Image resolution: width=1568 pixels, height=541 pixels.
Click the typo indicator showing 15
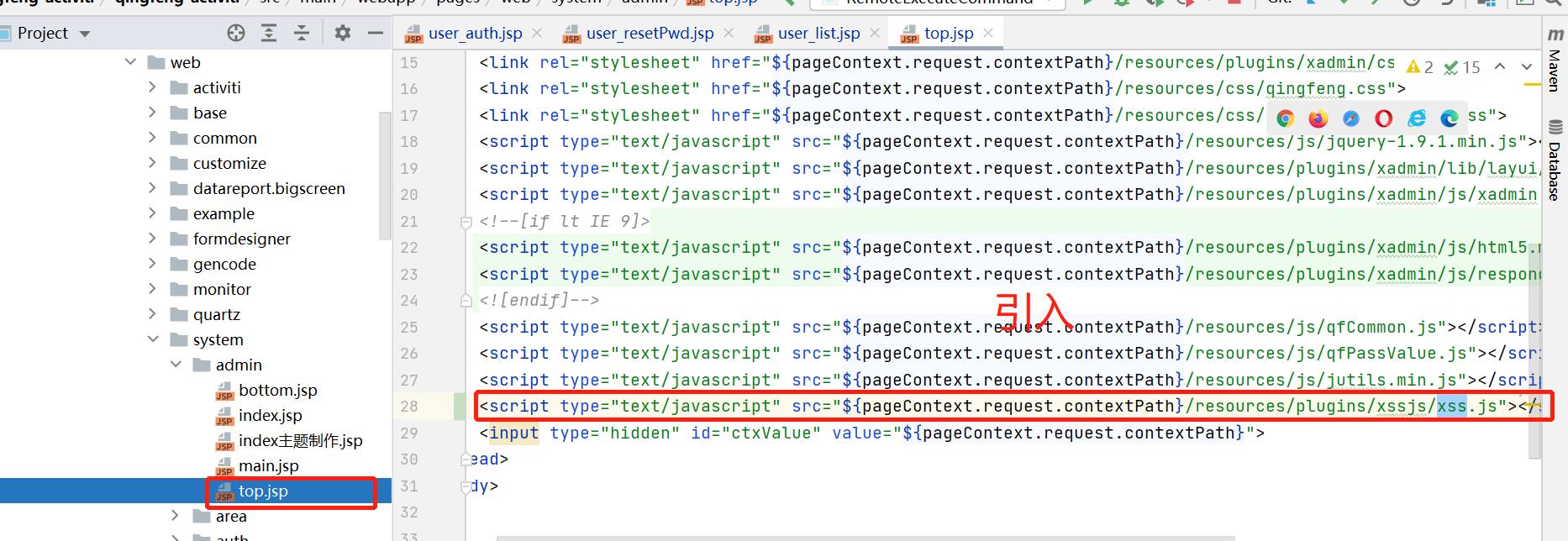pyautogui.click(x=1462, y=67)
